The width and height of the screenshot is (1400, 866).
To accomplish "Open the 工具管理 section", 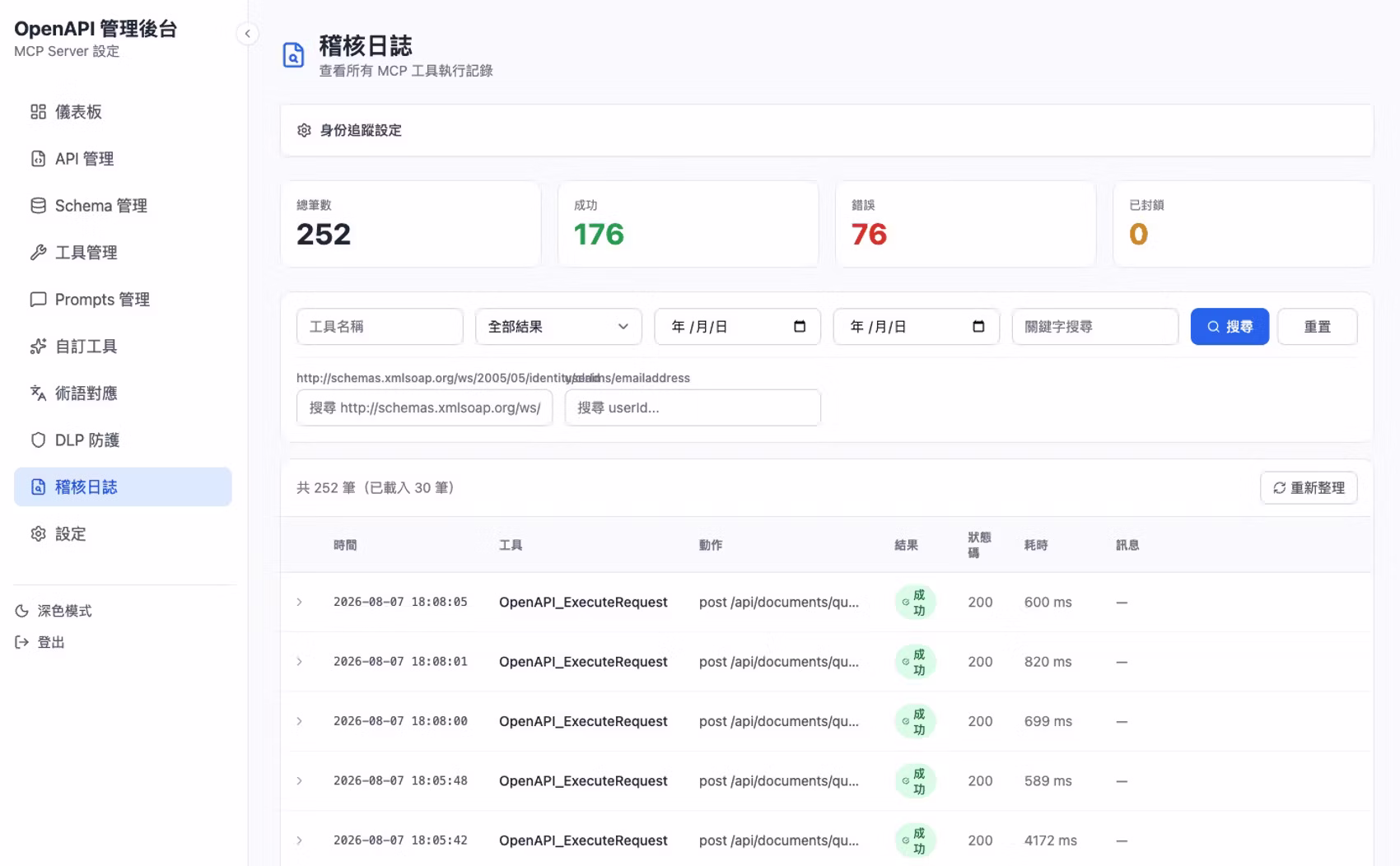I will [x=123, y=253].
